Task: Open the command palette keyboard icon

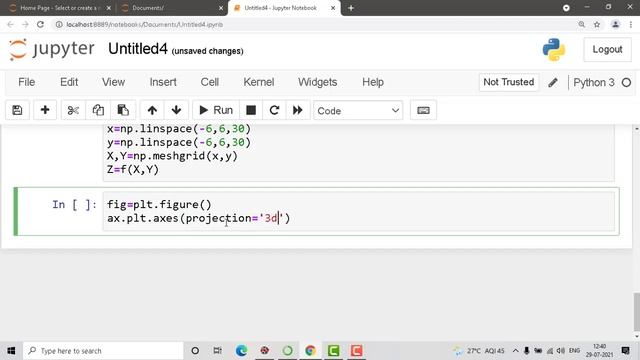Action: pyautogui.click(x=423, y=110)
